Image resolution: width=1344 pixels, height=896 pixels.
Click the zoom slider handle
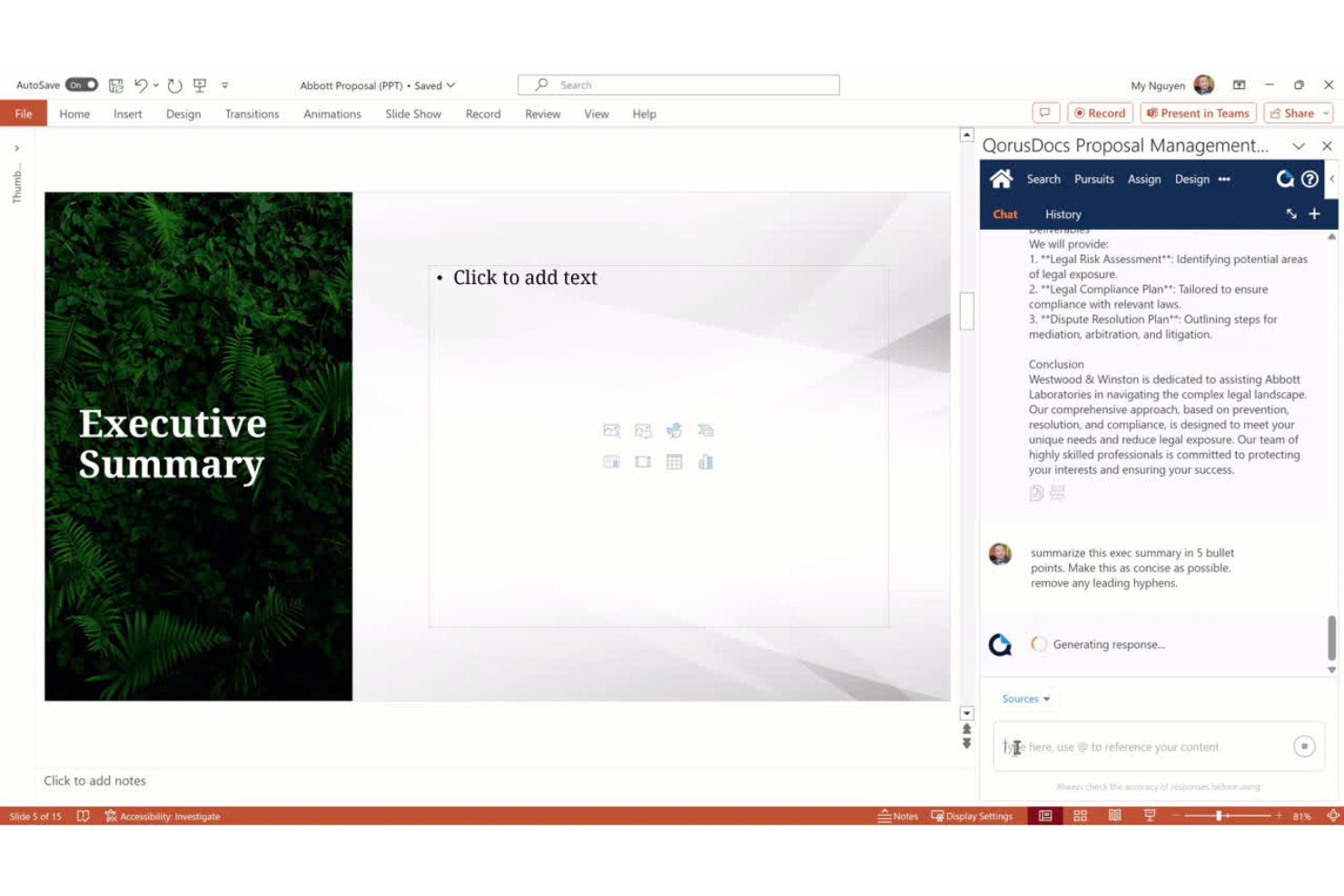click(x=1219, y=816)
